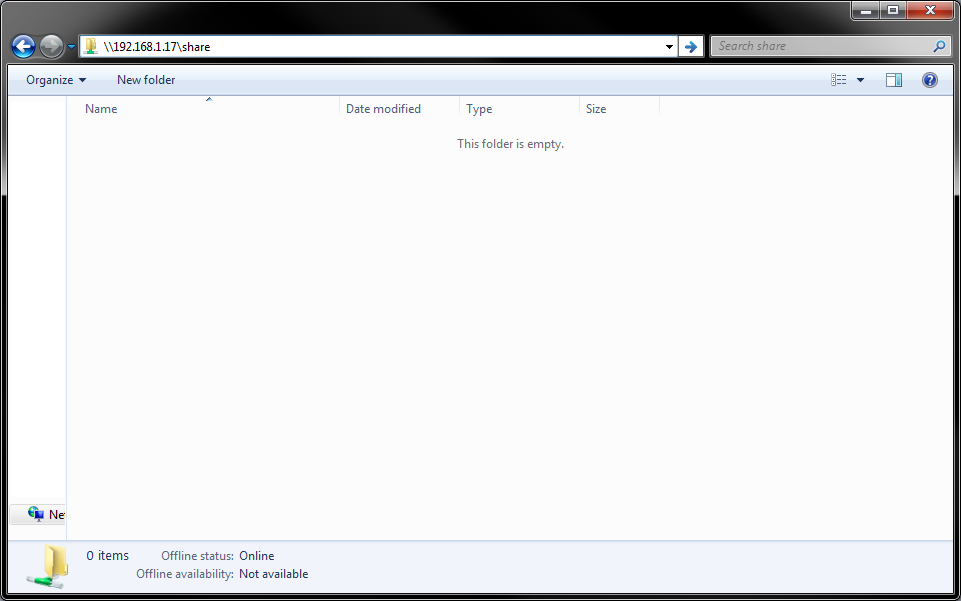
Task: Toggle the preview pane
Action: coord(894,80)
